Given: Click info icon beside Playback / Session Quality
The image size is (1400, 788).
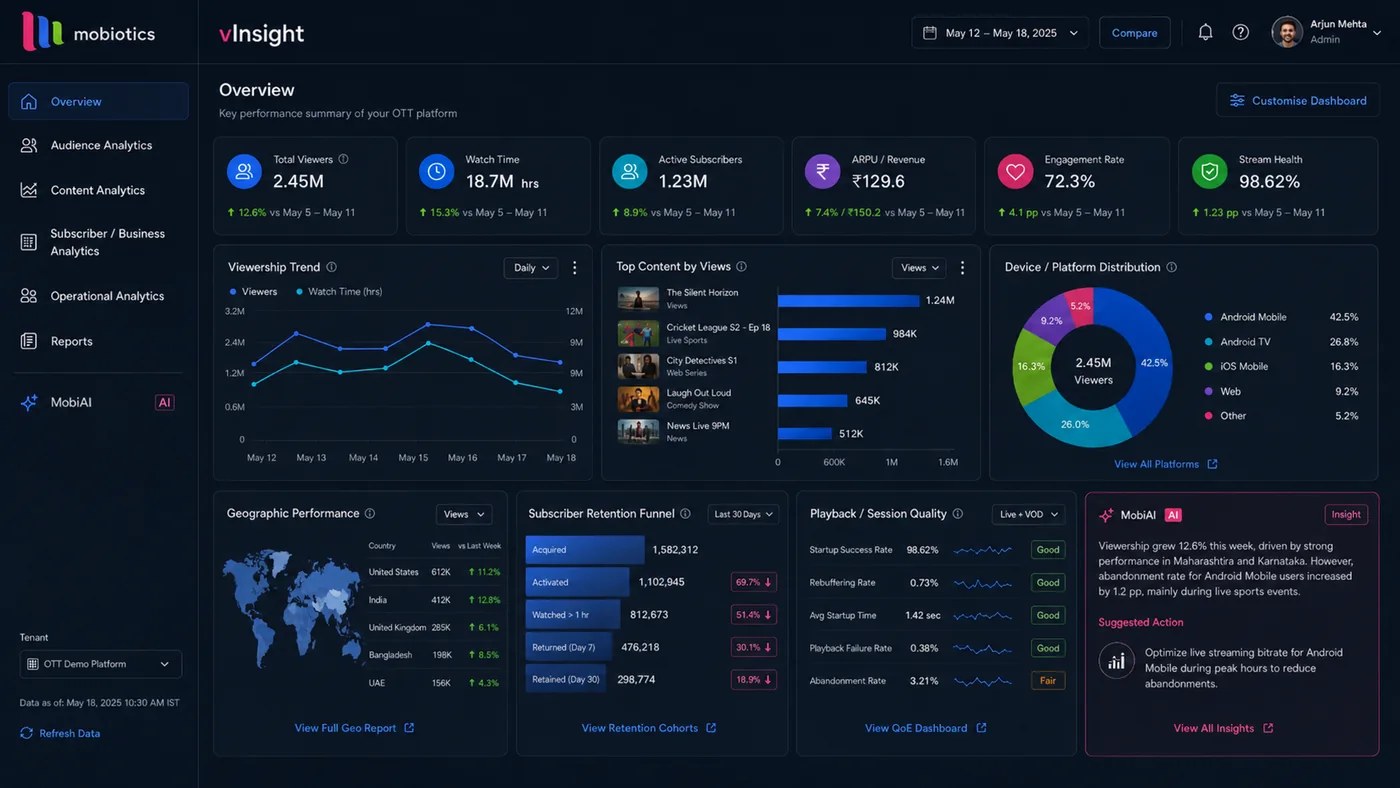Looking at the screenshot, I should point(958,514).
